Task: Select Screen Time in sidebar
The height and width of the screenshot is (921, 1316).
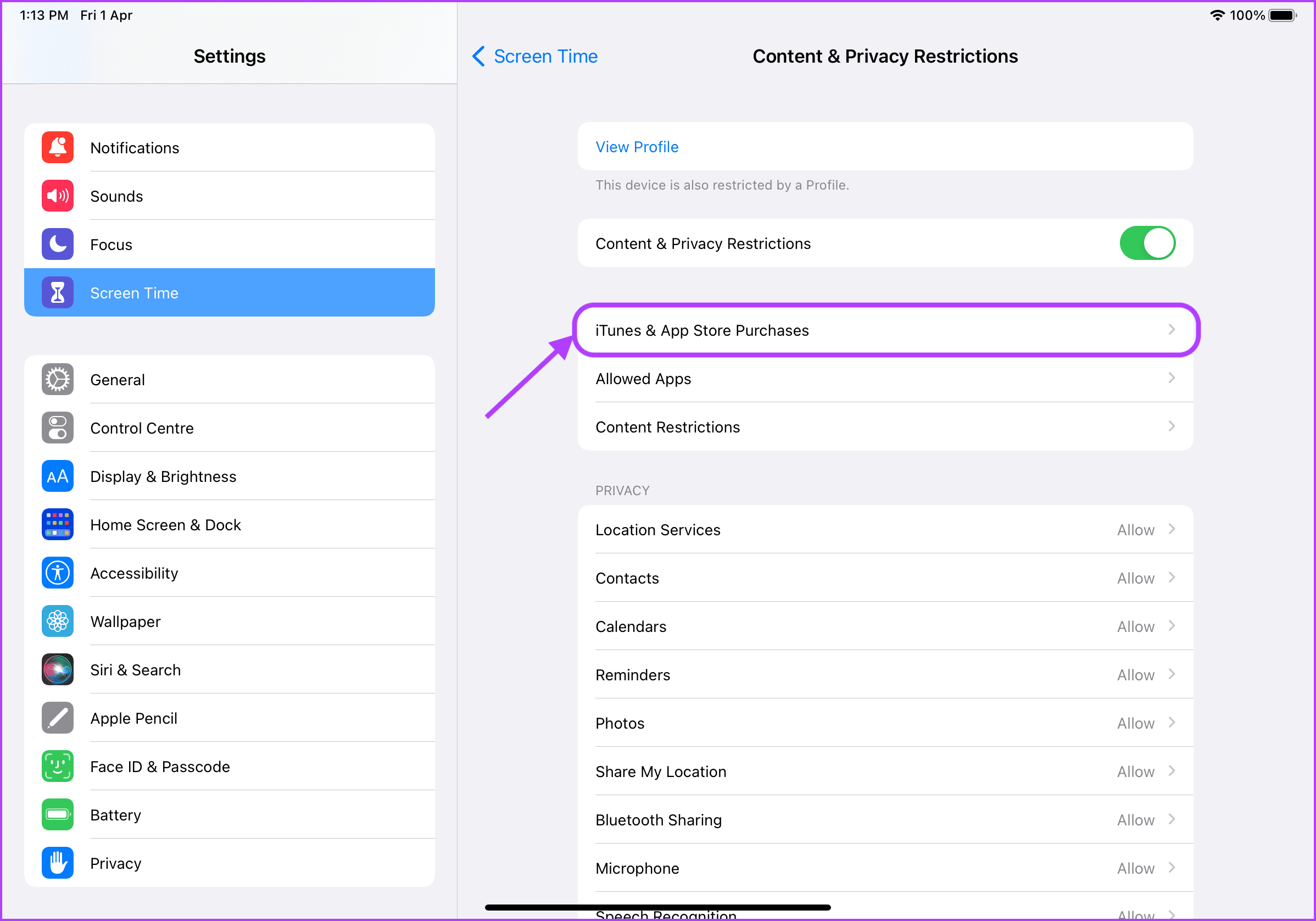Action: (x=229, y=292)
